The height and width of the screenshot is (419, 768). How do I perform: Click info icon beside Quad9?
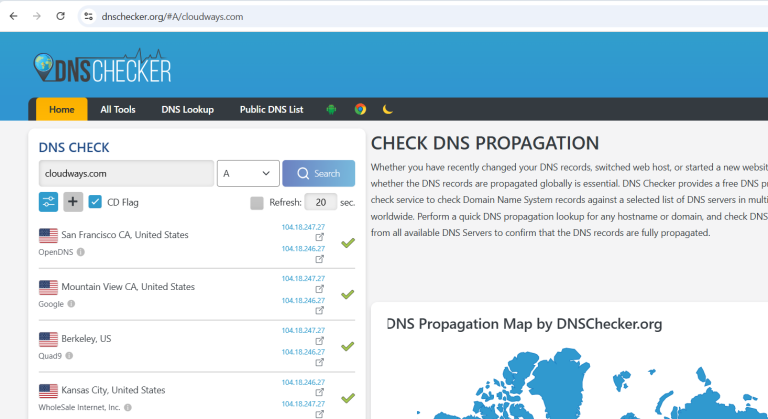click(x=69, y=356)
